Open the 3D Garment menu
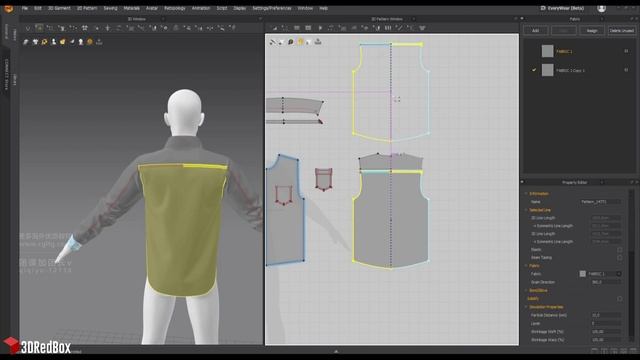640x360 pixels. click(x=59, y=8)
